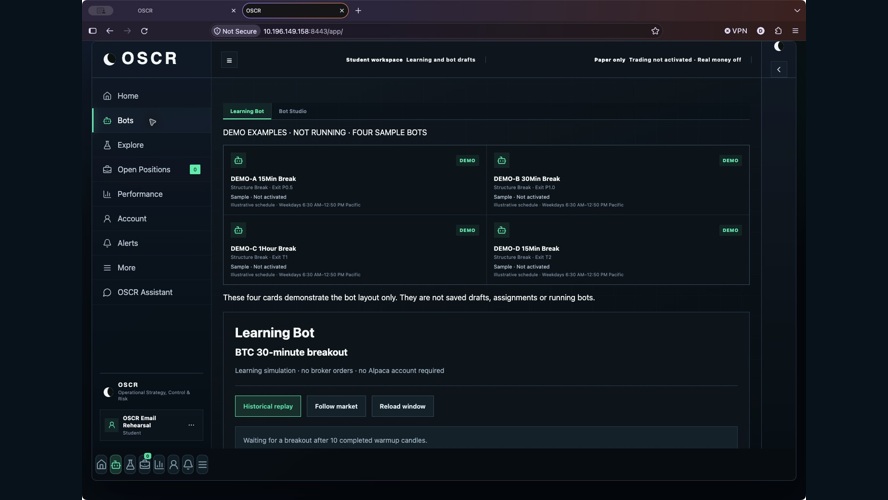888x500 pixels.
Task: Open the hamburger more icon in bottom dock
Action: point(202,464)
